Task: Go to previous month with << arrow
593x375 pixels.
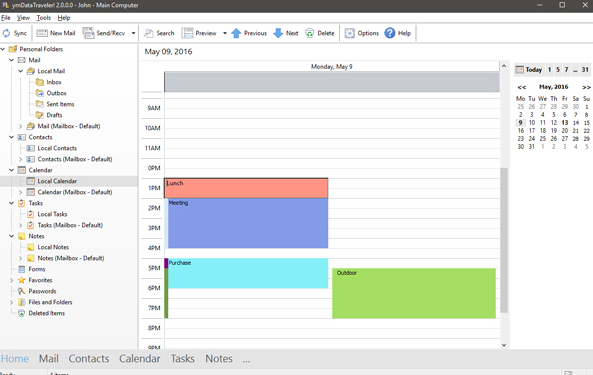Action: [x=522, y=87]
